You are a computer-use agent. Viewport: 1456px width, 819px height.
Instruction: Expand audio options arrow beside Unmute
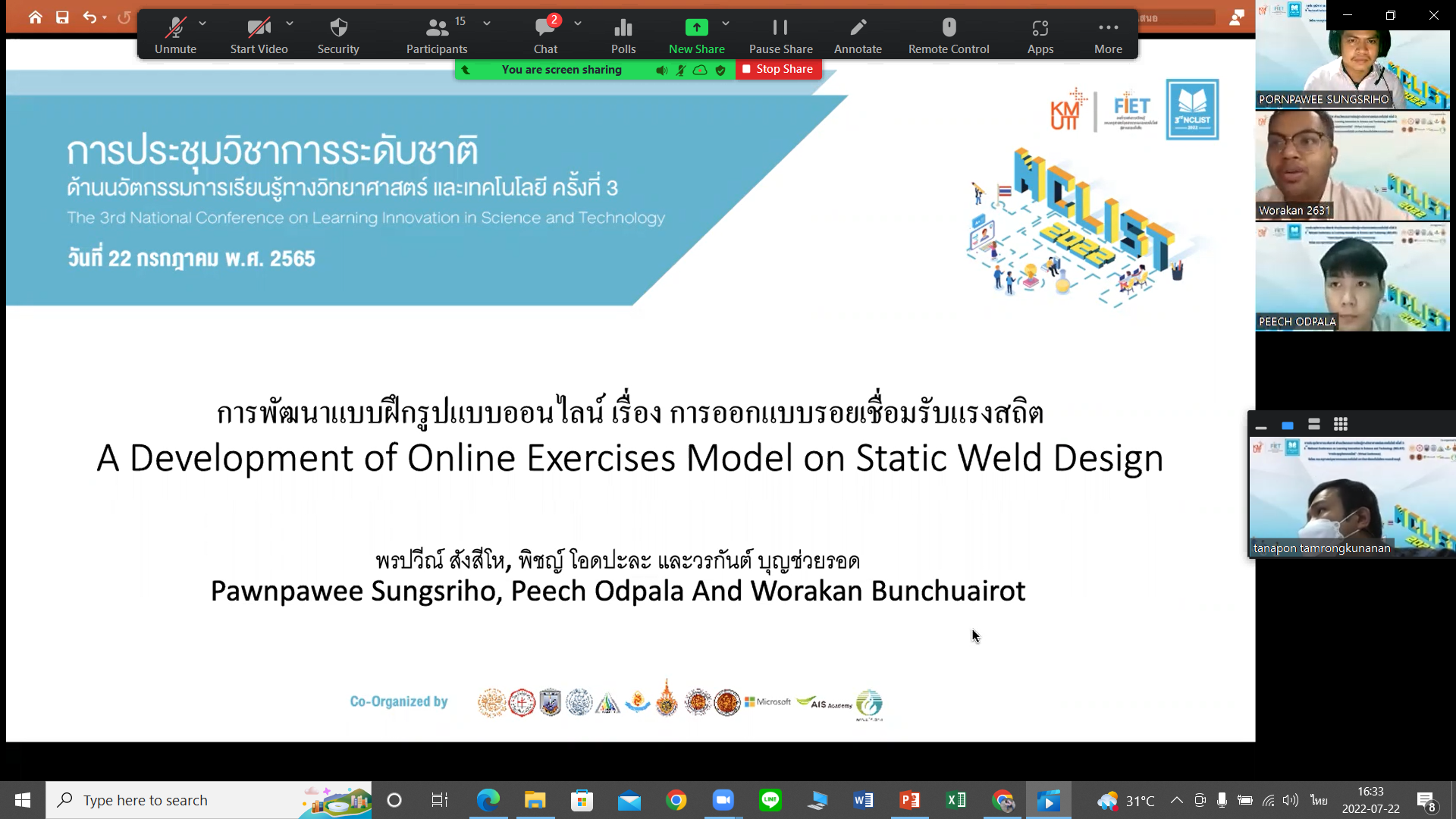pyautogui.click(x=202, y=24)
